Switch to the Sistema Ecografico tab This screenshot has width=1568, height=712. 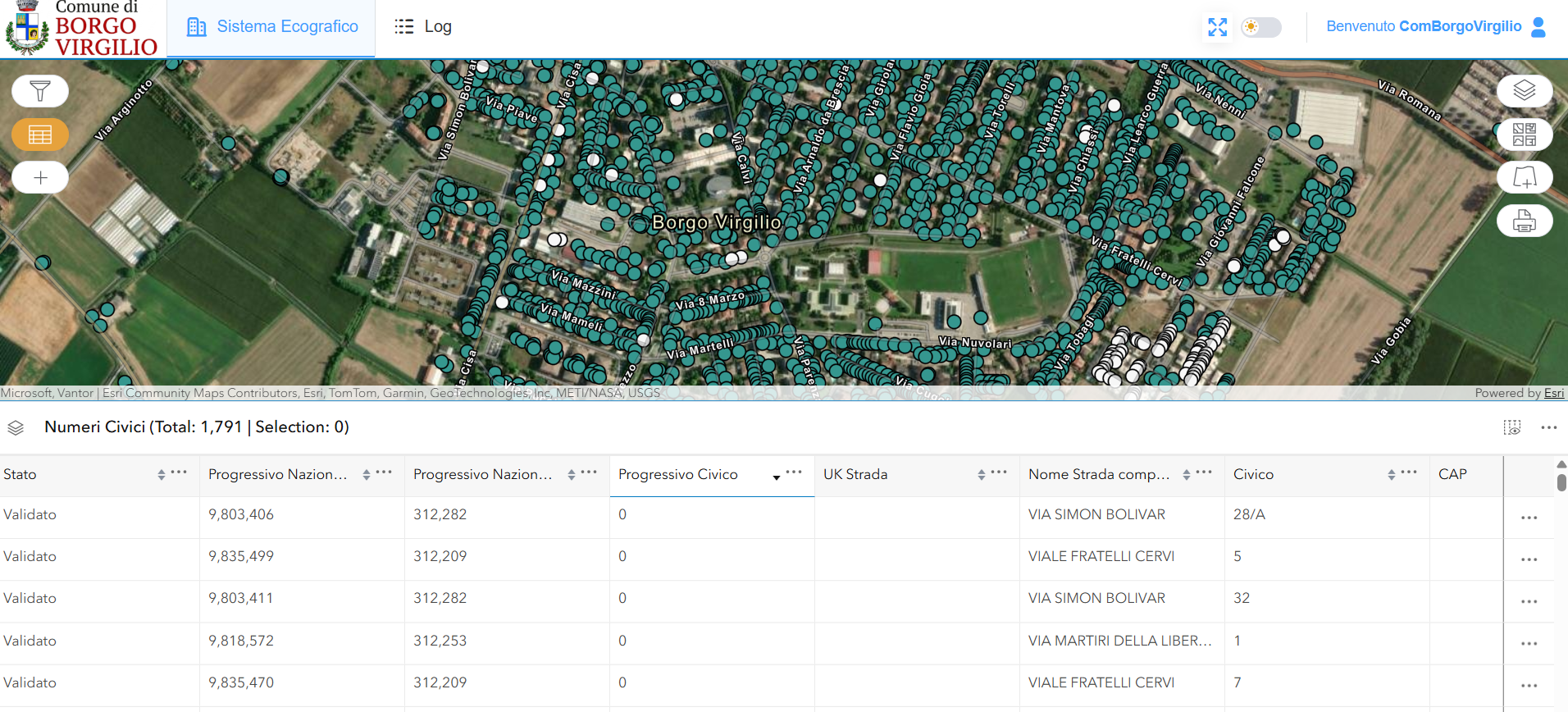pyautogui.click(x=271, y=27)
